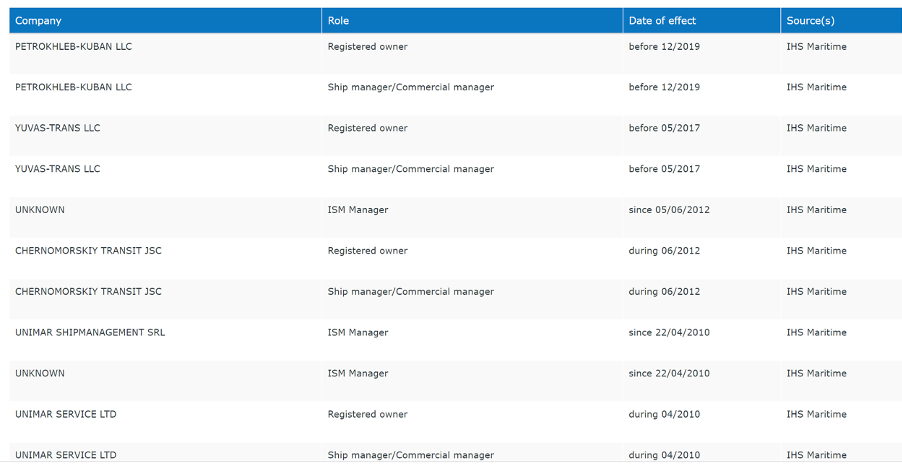This screenshot has width=902, height=466.
Task: Click 'during 06/2012' in the Registered owner row
Action: coord(664,251)
